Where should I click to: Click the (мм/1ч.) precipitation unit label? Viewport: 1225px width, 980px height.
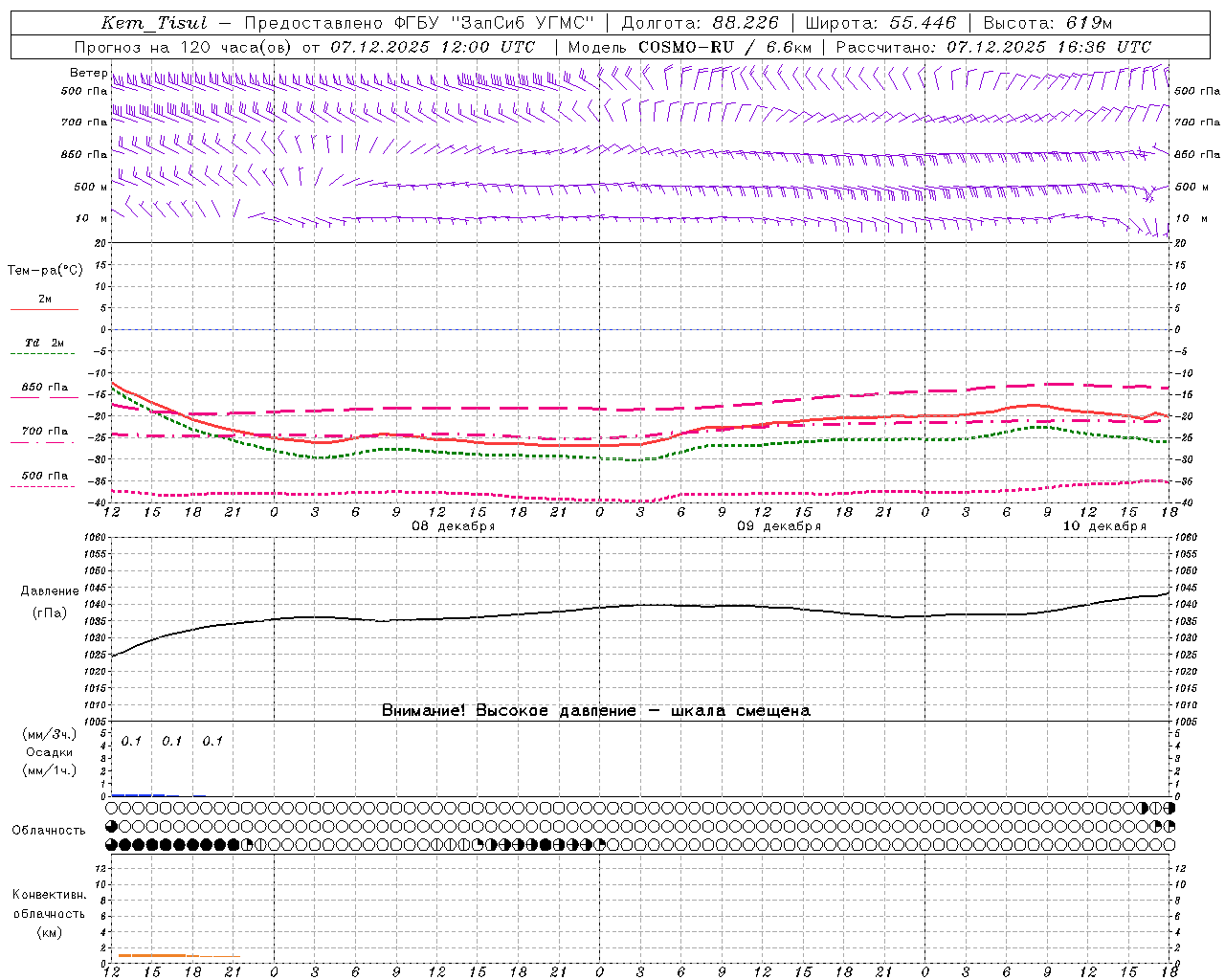(50, 770)
